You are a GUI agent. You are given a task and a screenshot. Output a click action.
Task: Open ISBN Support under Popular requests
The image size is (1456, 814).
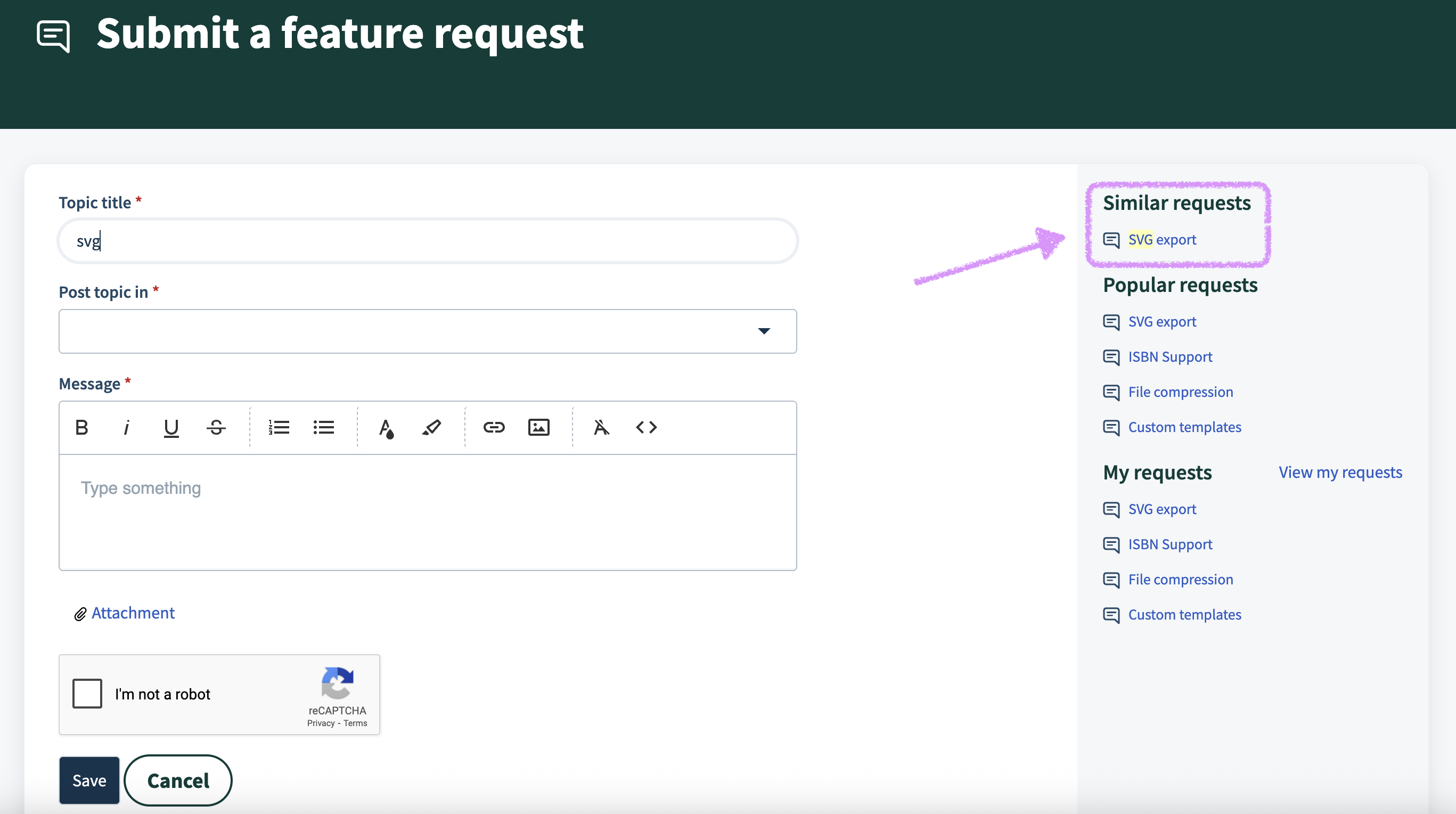click(1170, 357)
